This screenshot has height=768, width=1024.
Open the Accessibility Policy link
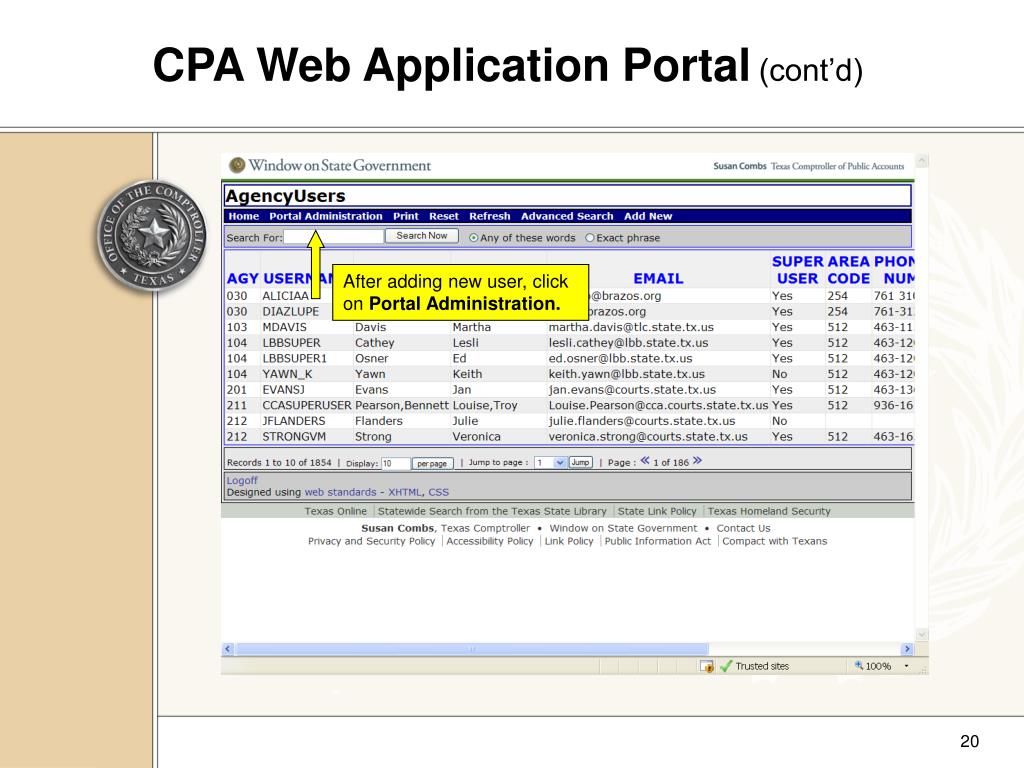click(x=490, y=541)
